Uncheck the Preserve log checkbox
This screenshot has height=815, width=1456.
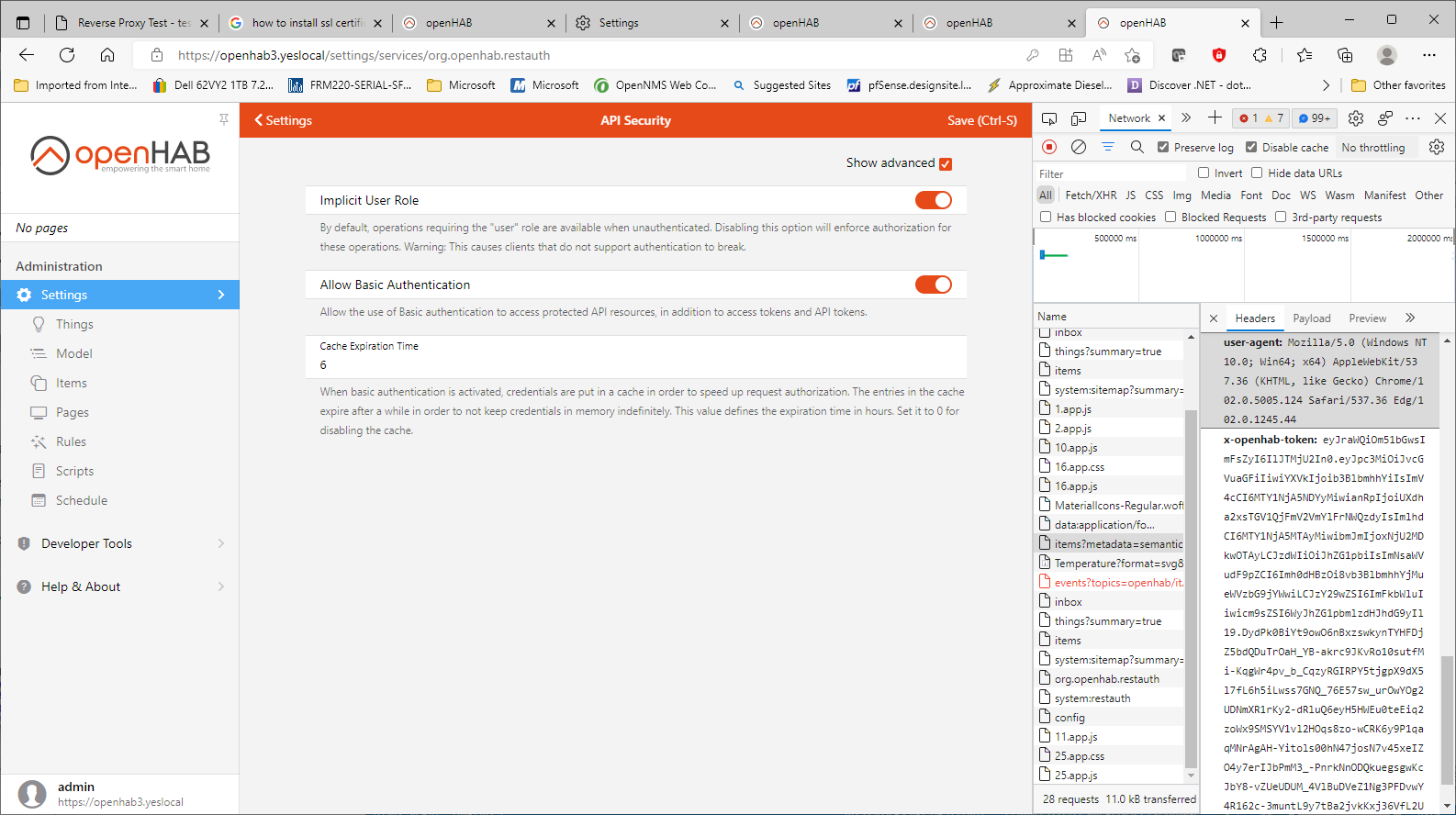(x=1163, y=147)
